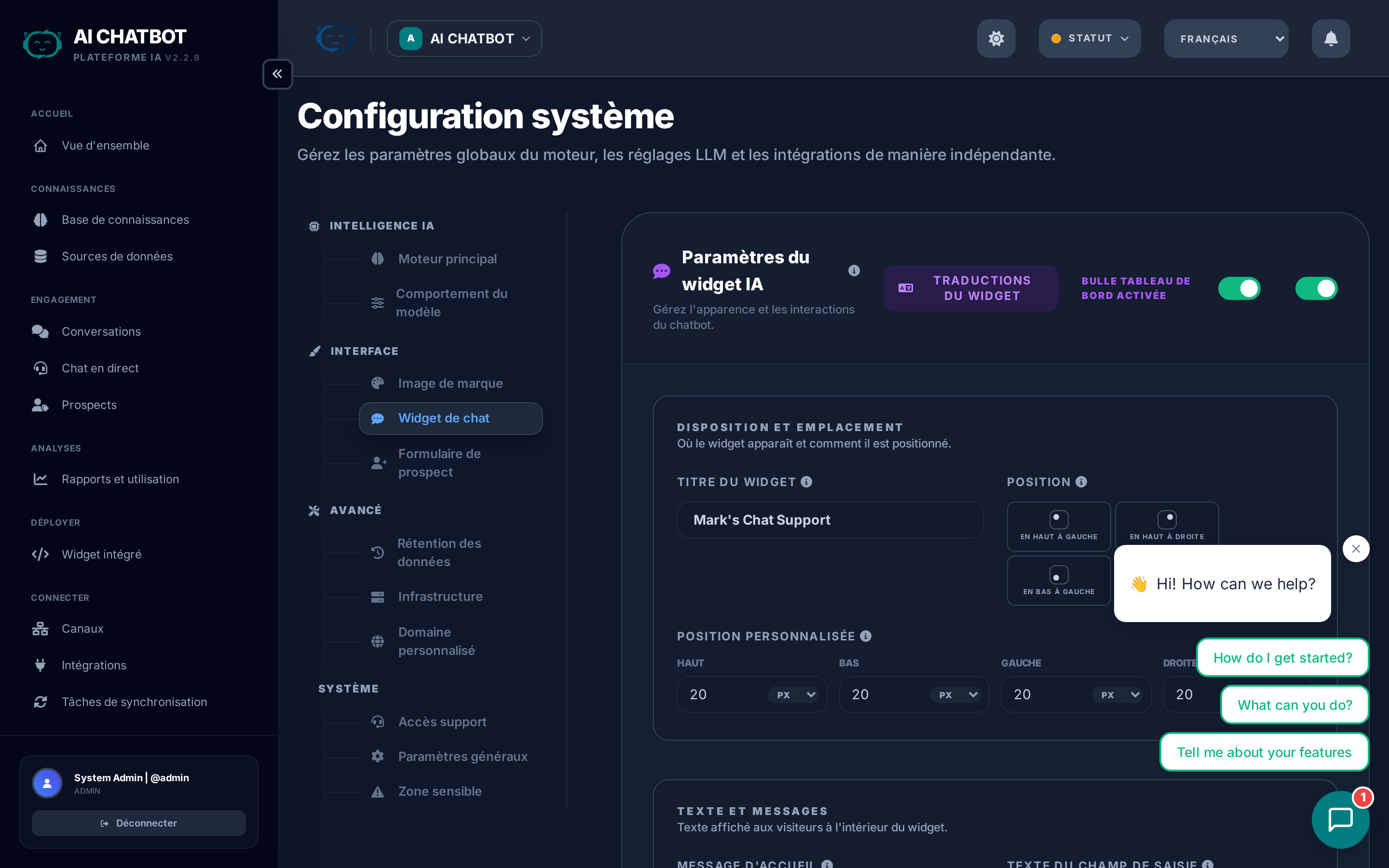
Task: Select the Conversations sidebar icon
Action: (x=40, y=331)
